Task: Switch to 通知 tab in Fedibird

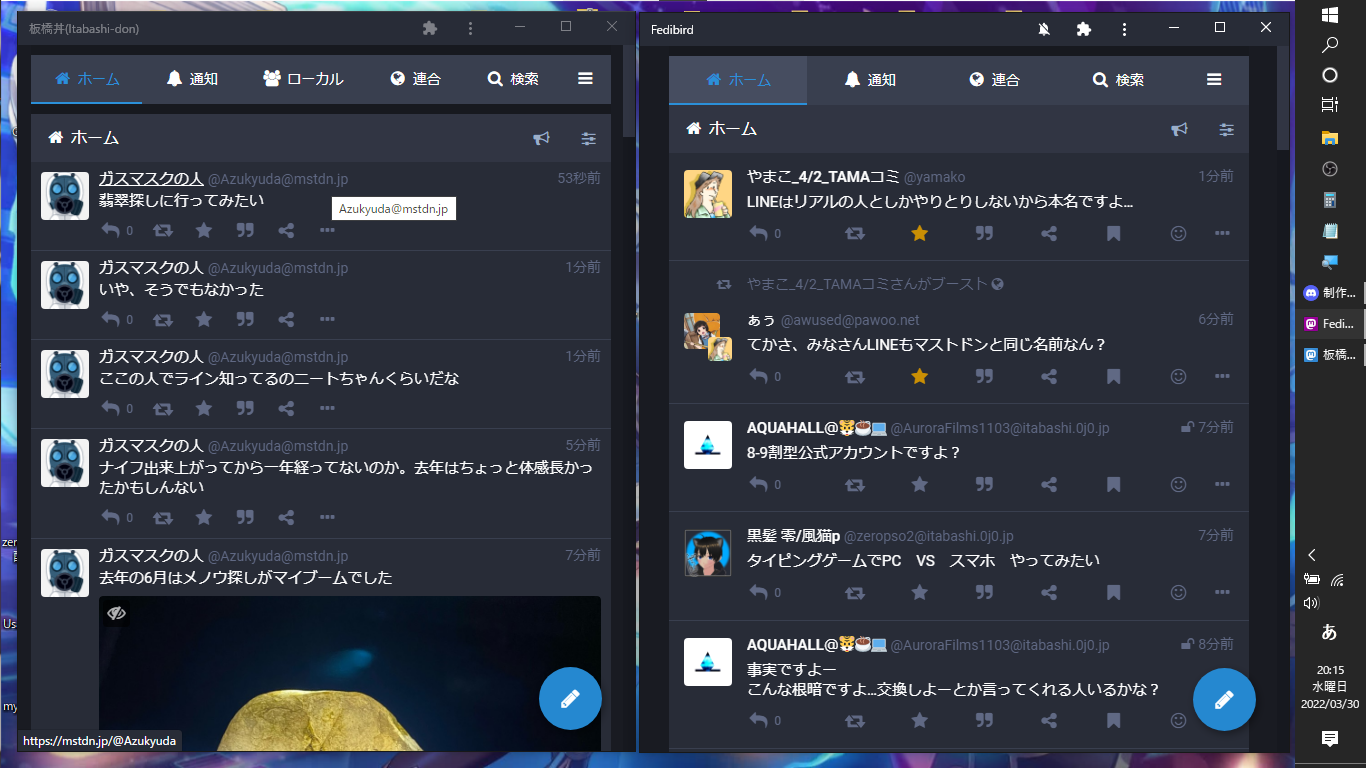Action: [x=870, y=80]
